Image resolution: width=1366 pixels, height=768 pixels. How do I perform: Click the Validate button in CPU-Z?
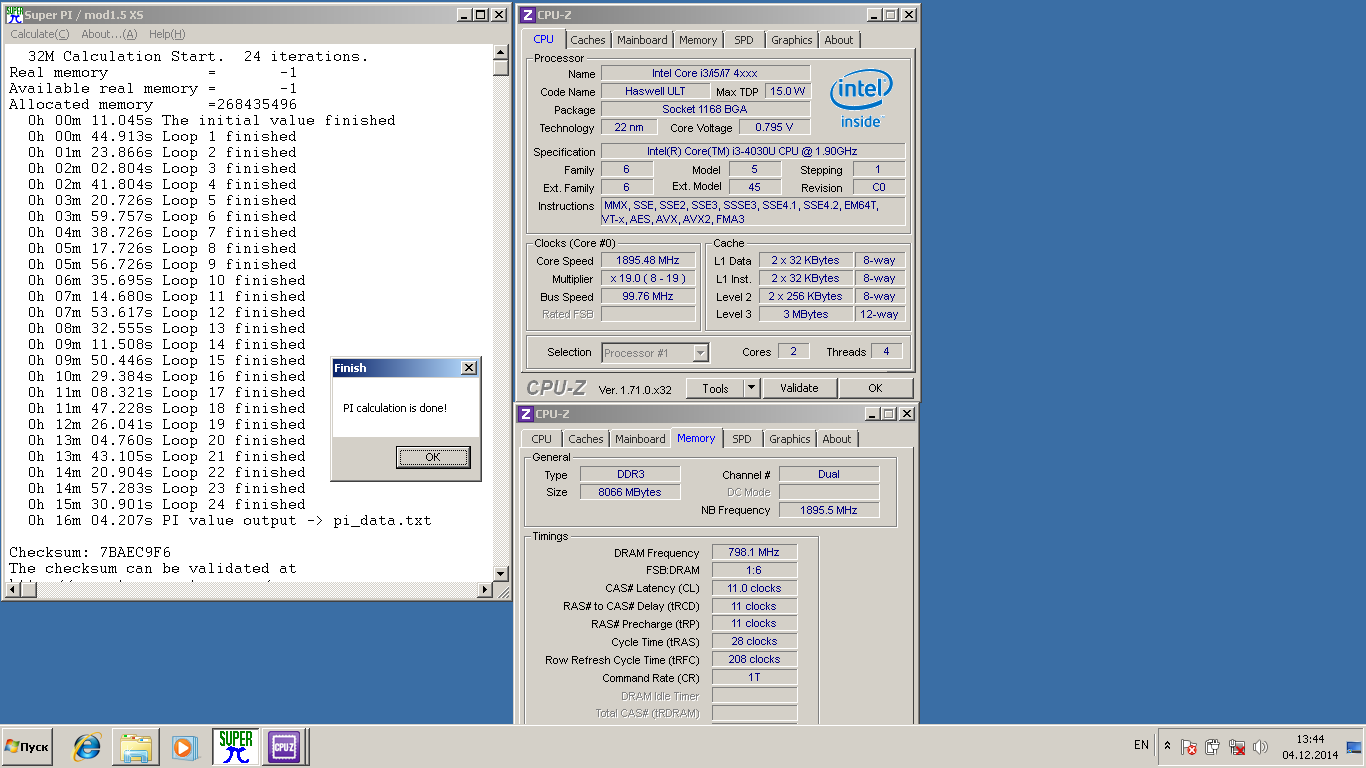point(799,388)
